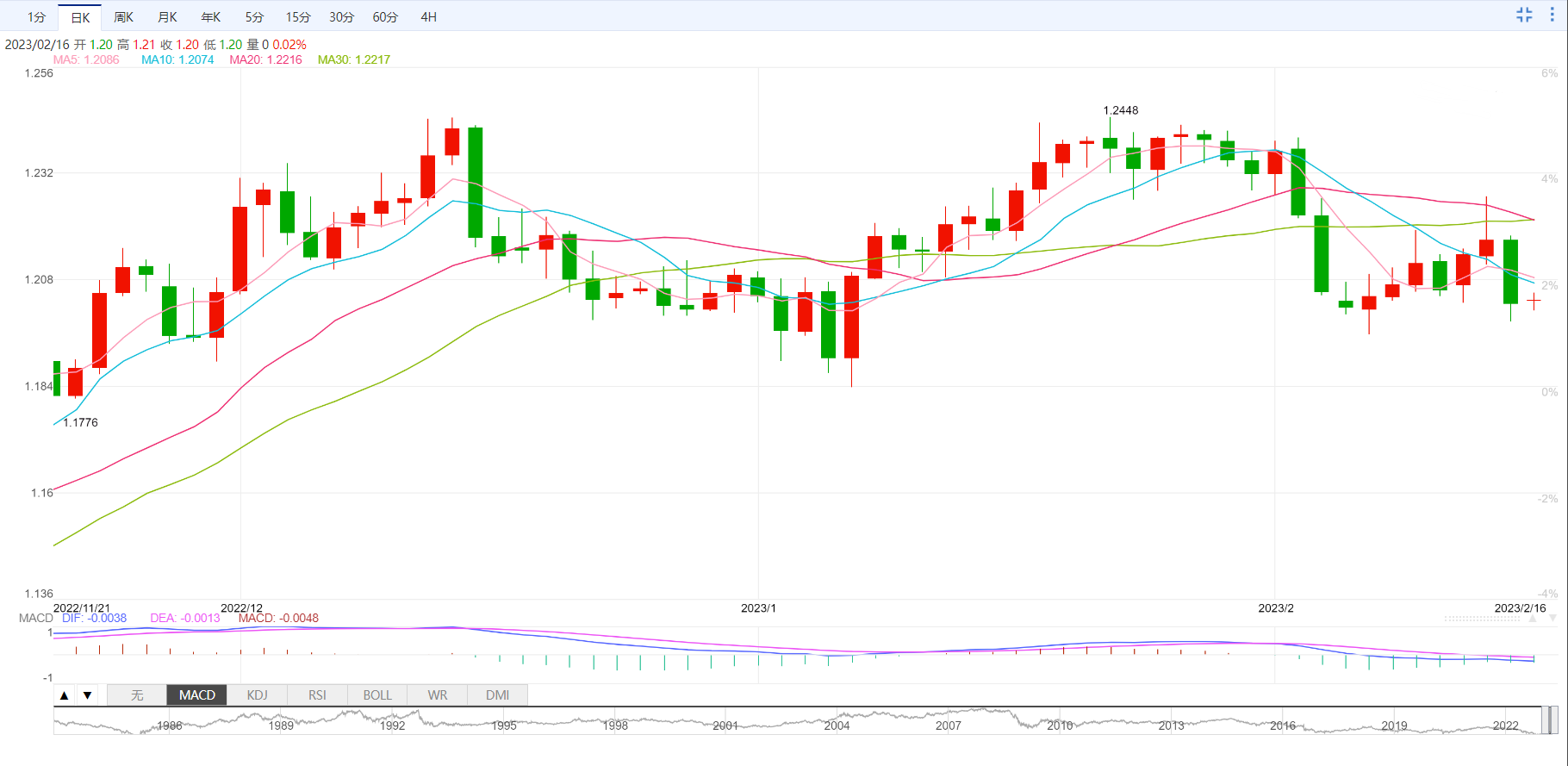Click 1986 on the overview timeline
This screenshot has width=1568, height=766.
[170, 726]
